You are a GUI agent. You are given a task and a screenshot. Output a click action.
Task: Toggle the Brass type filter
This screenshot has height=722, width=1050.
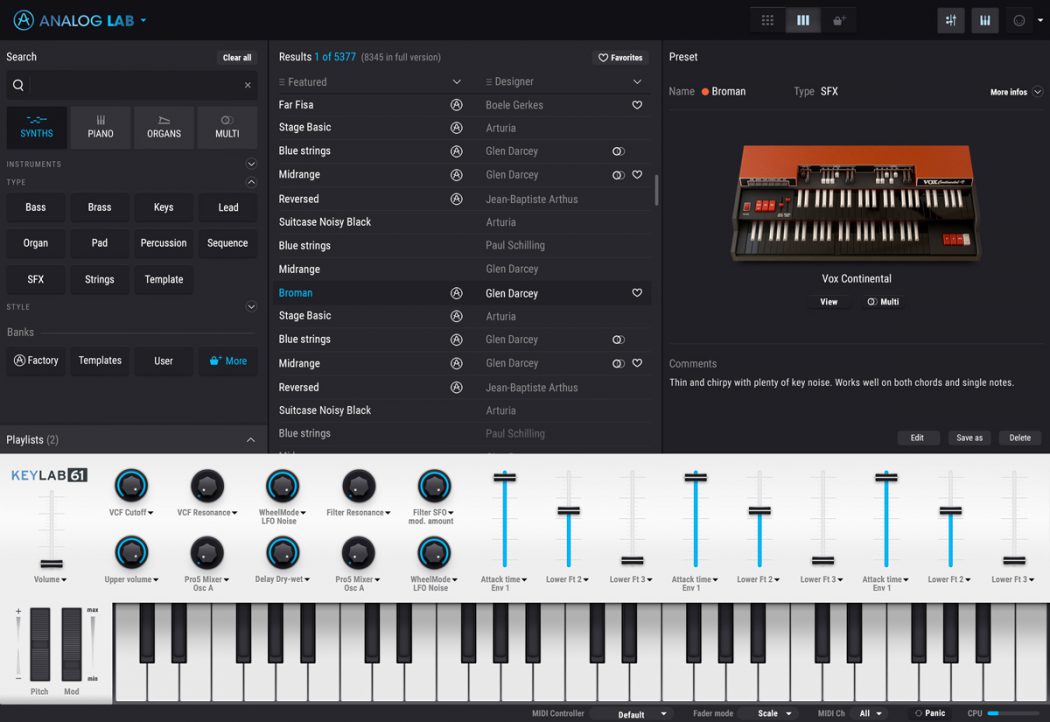pyautogui.click(x=100, y=208)
